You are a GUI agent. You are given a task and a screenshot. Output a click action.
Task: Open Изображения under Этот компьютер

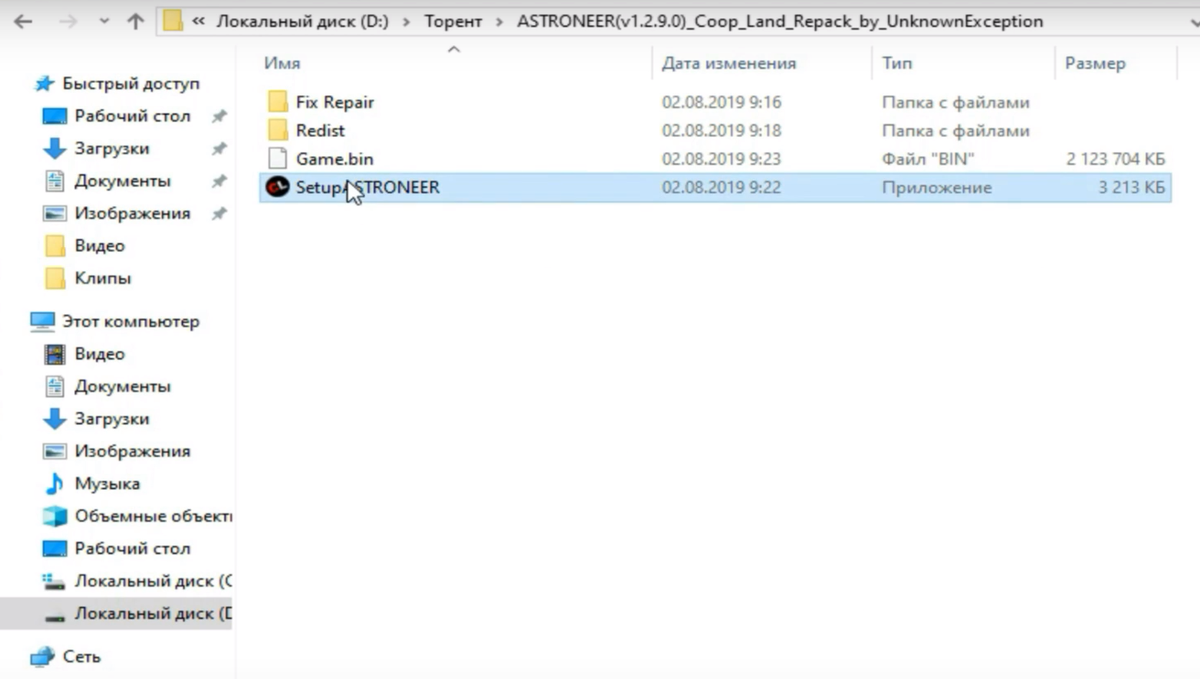tap(132, 451)
